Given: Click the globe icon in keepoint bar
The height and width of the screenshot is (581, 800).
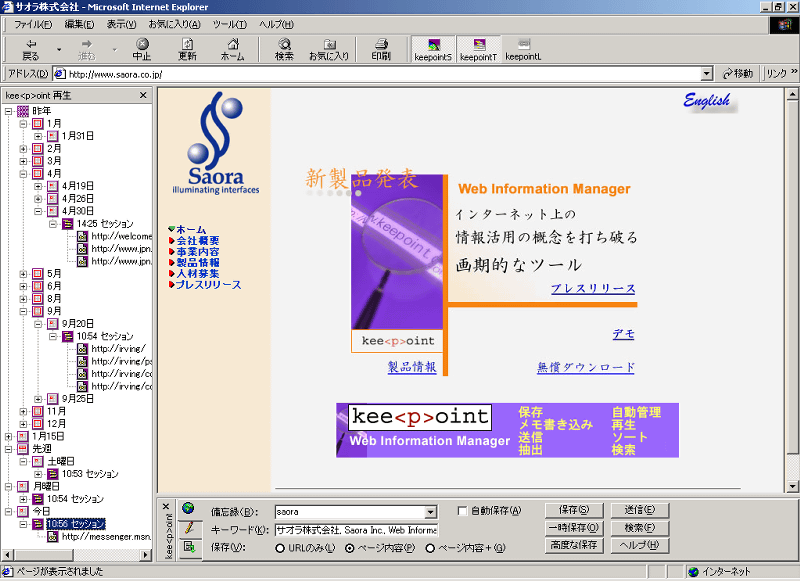Looking at the screenshot, I should click(188, 508).
